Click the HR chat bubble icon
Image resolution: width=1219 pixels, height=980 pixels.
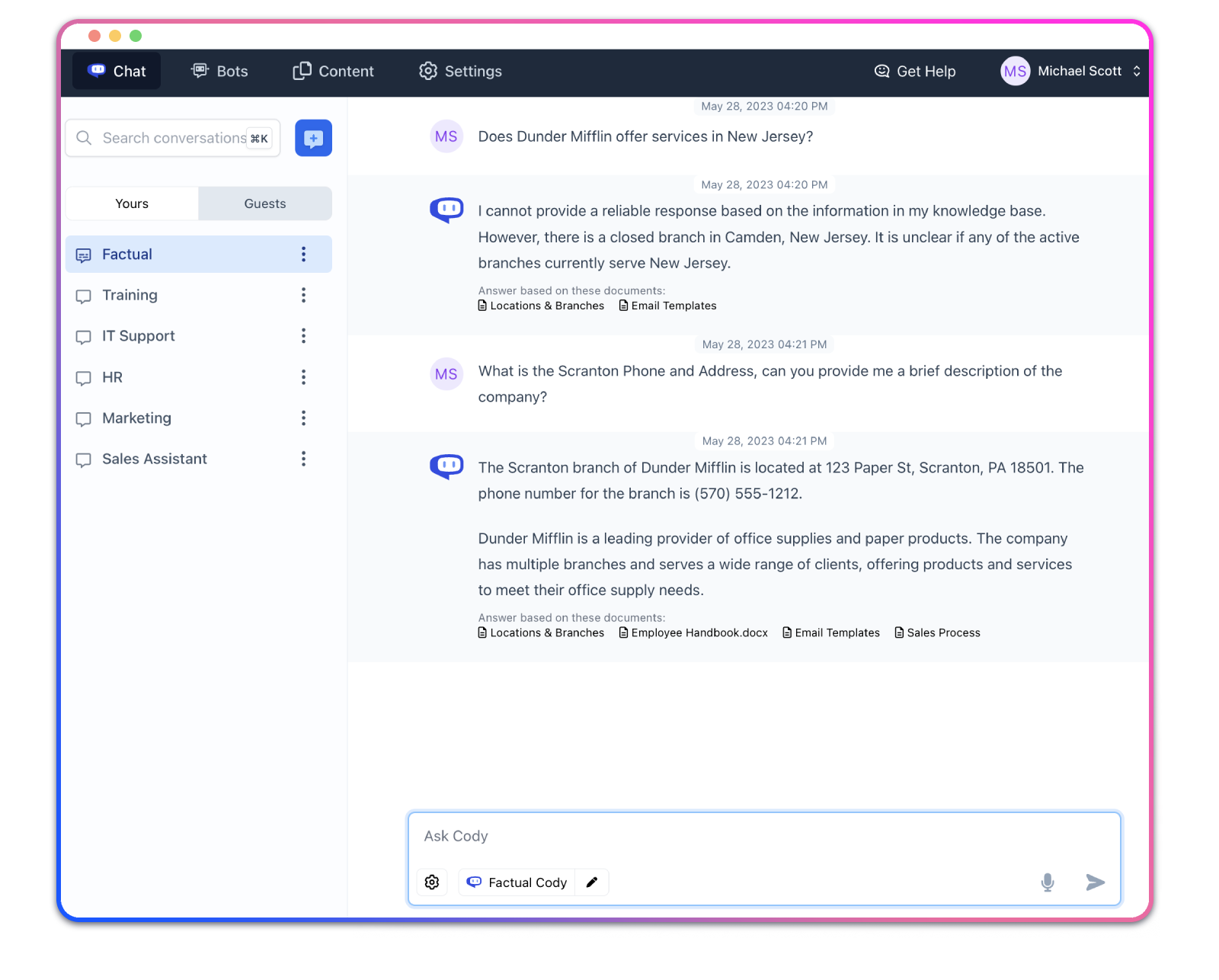coord(84,379)
